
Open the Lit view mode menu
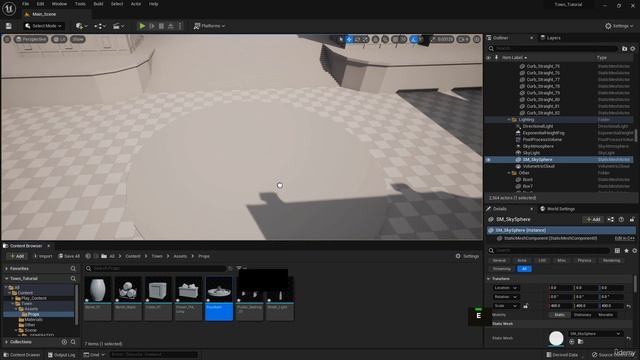coord(59,39)
